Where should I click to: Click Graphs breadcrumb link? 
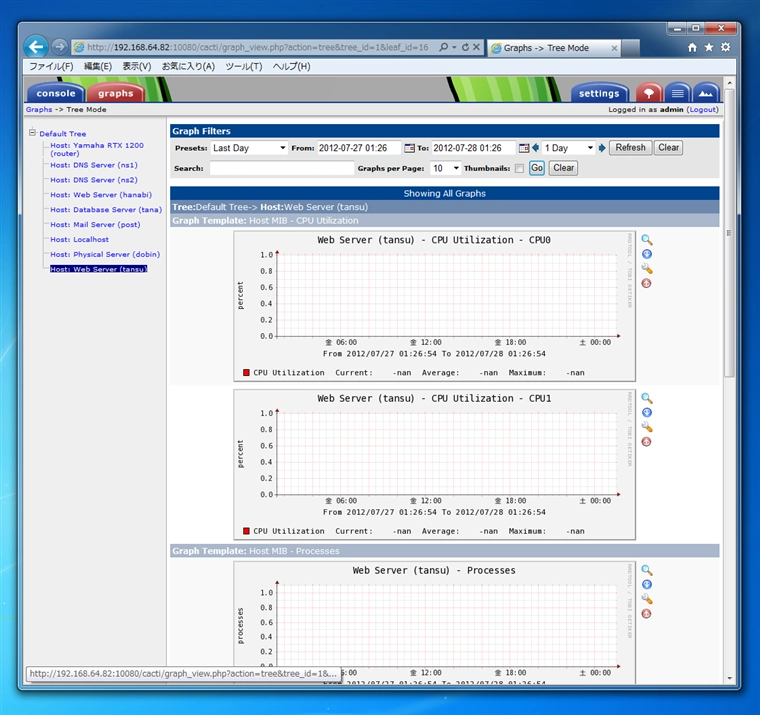pyautogui.click(x=39, y=110)
